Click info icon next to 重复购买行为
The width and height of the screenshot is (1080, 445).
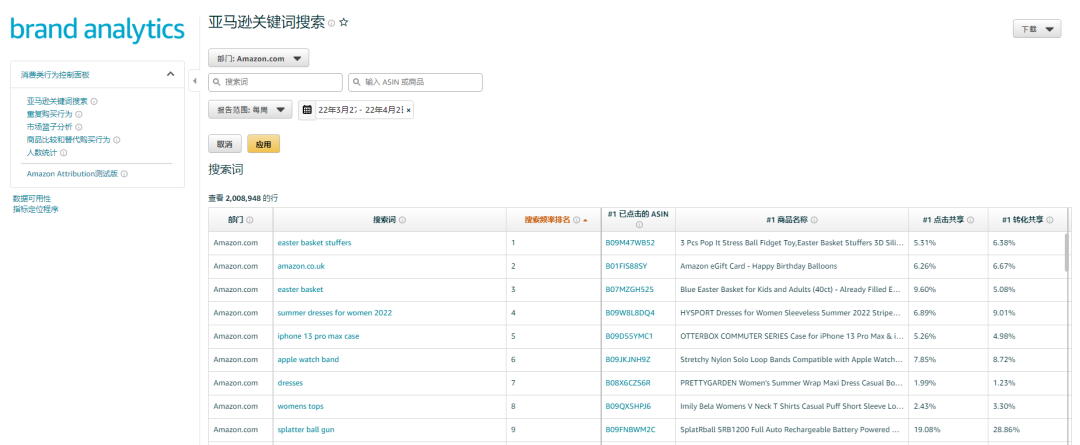tap(79, 114)
